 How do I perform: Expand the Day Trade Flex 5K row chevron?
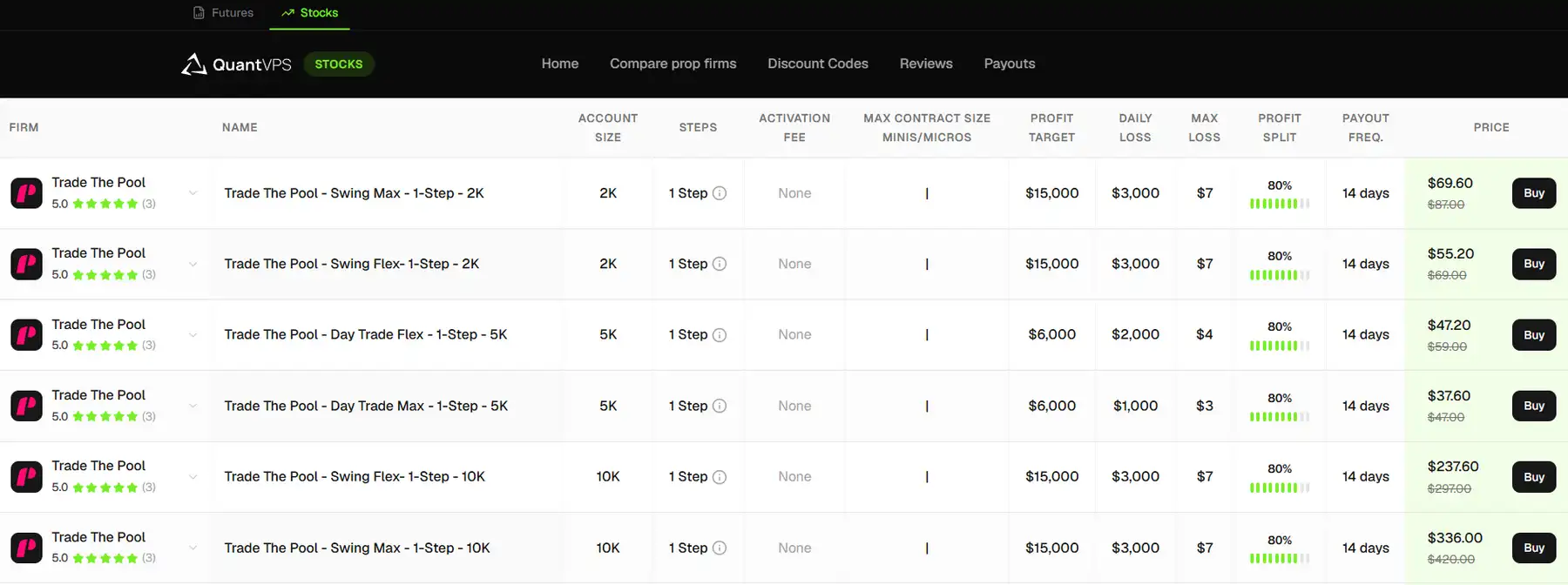point(193,335)
